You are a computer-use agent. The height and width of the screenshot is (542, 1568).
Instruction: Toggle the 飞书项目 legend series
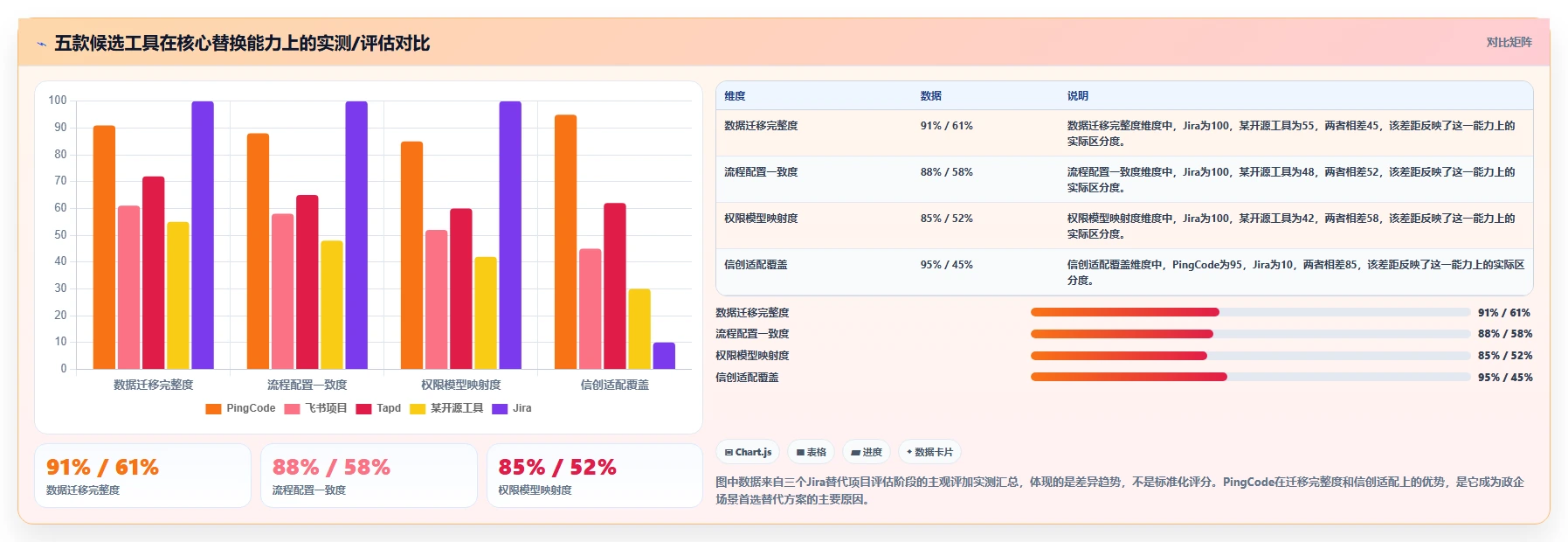pyautogui.click(x=315, y=408)
